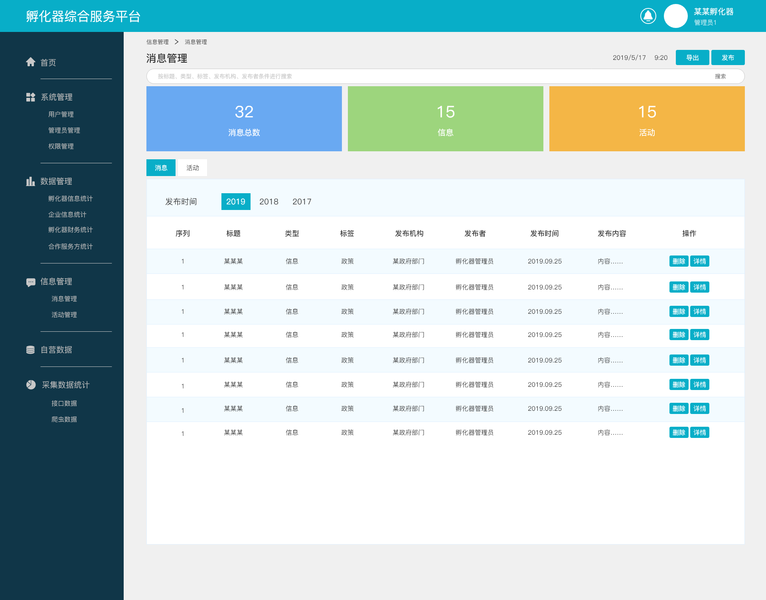Click the 数据管理 bar chart icon
This screenshot has height=600, width=766.
pyautogui.click(x=31, y=181)
